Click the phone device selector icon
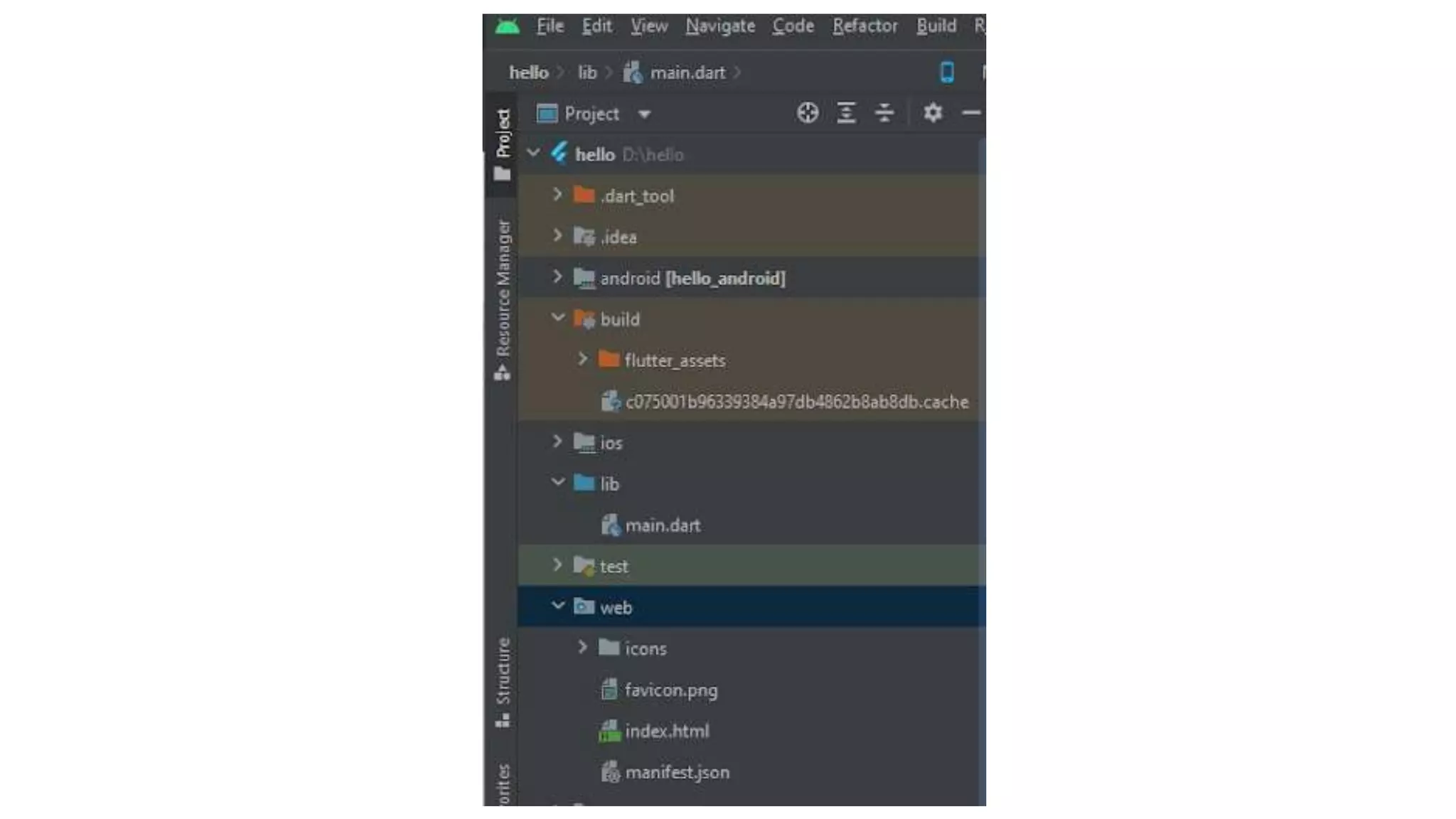1456x819 pixels. point(947,72)
